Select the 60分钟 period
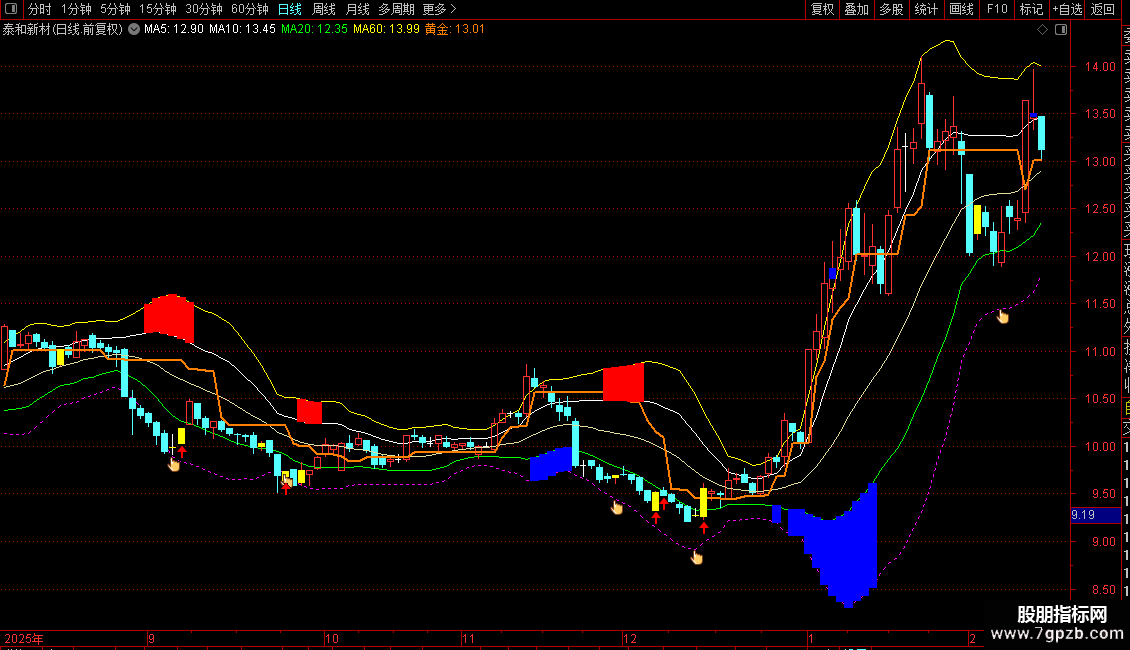 249,9
